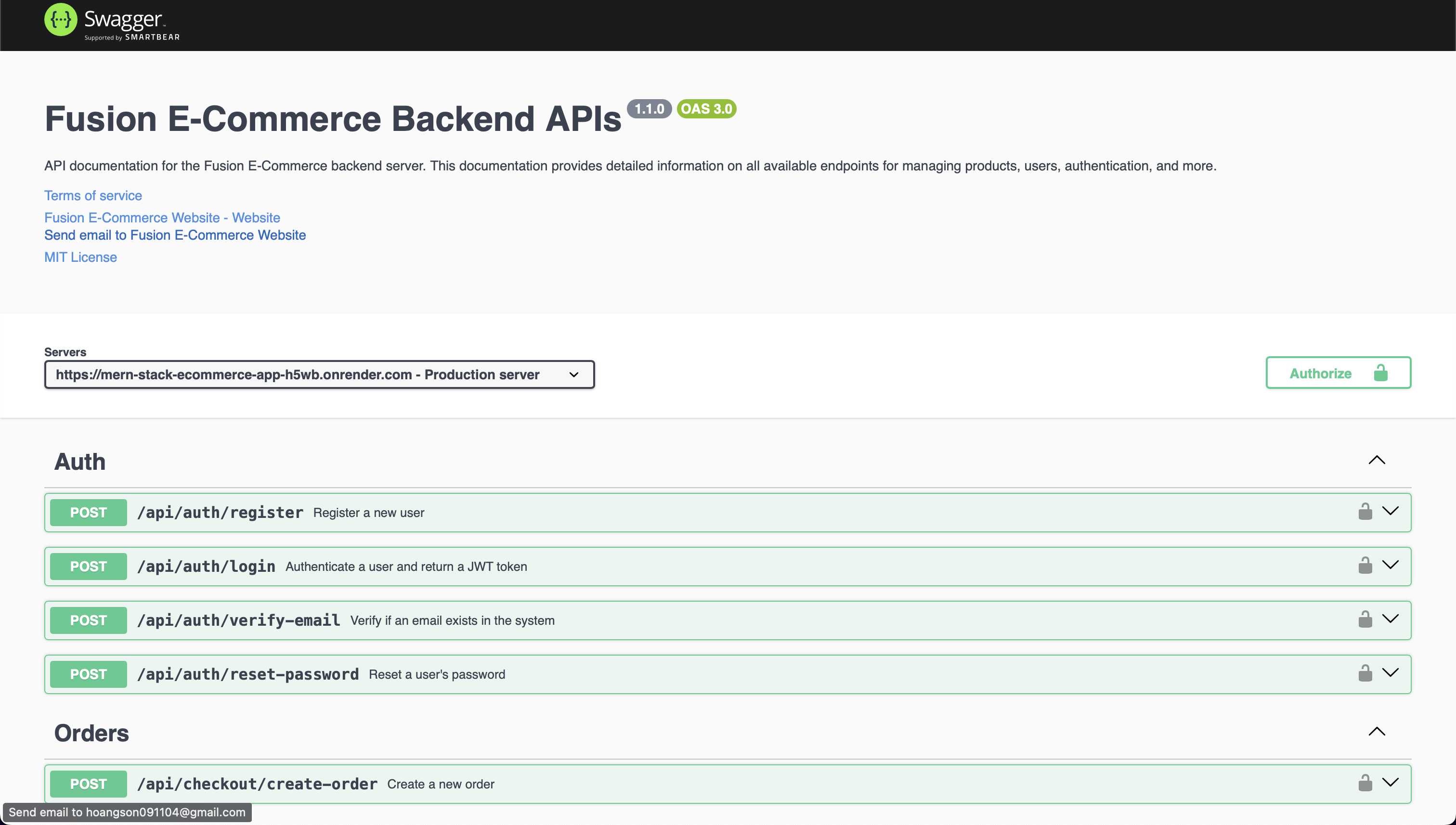Open the padlock on /api/auth/verify-email
The height and width of the screenshot is (825, 1456).
[1365, 619]
